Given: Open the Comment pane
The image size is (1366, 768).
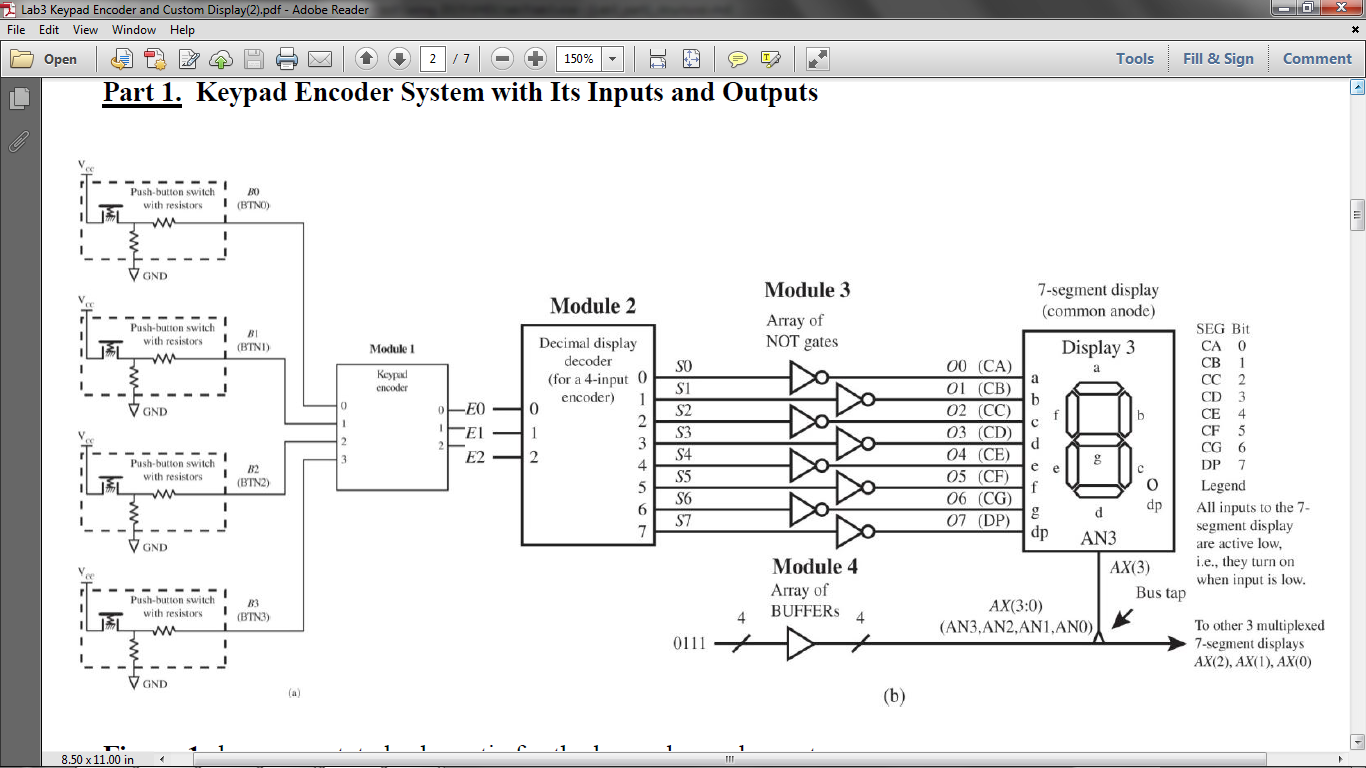Looking at the screenshot, I should coord(1317,59).
